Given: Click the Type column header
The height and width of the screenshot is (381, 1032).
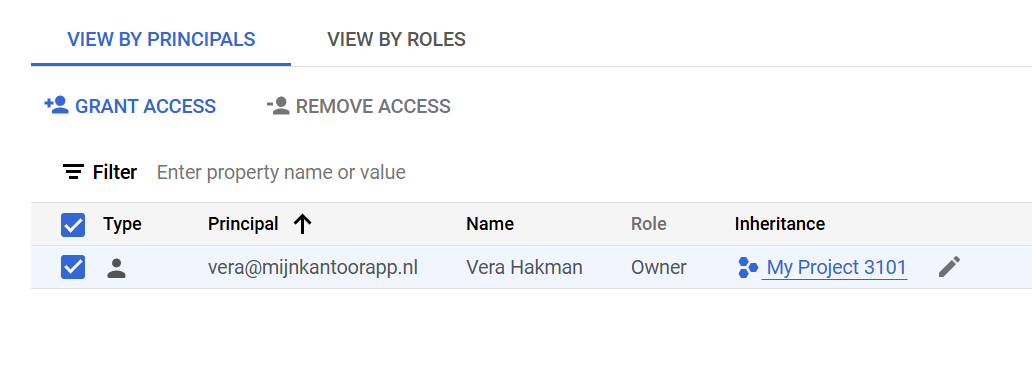Looking at the screenshot, I should coord(122,224).
